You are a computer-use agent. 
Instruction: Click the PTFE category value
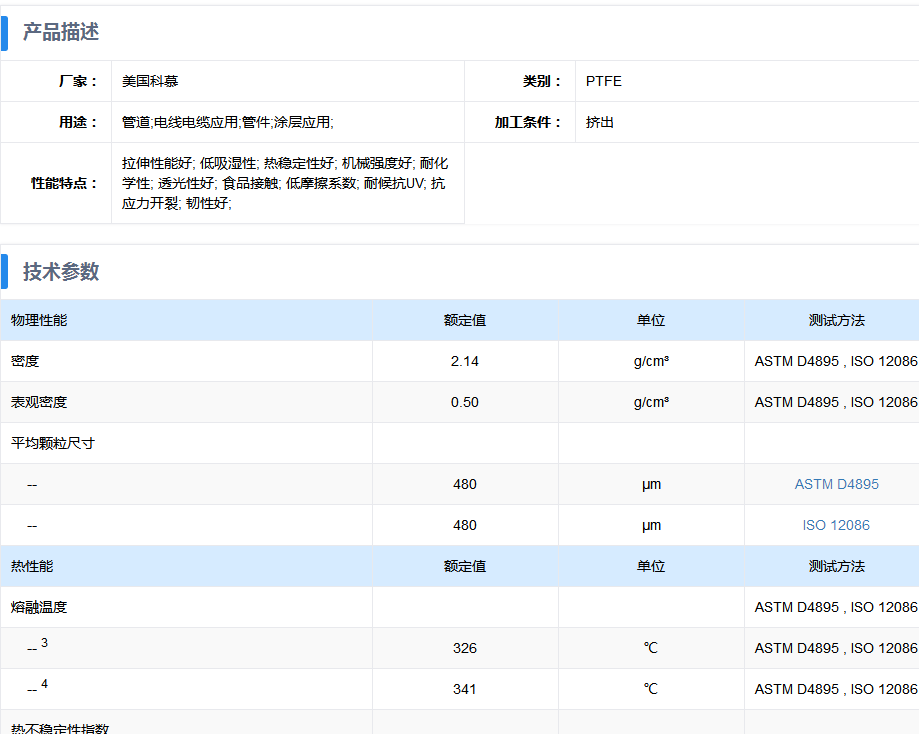(x=604, y=81)
